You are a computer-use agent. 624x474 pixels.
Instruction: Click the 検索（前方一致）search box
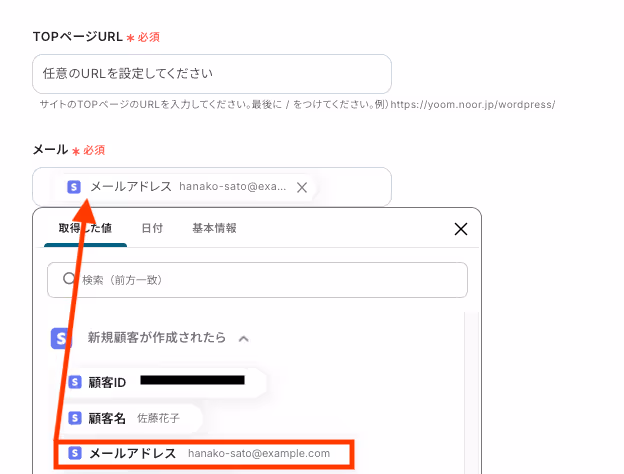coord(257,280)
